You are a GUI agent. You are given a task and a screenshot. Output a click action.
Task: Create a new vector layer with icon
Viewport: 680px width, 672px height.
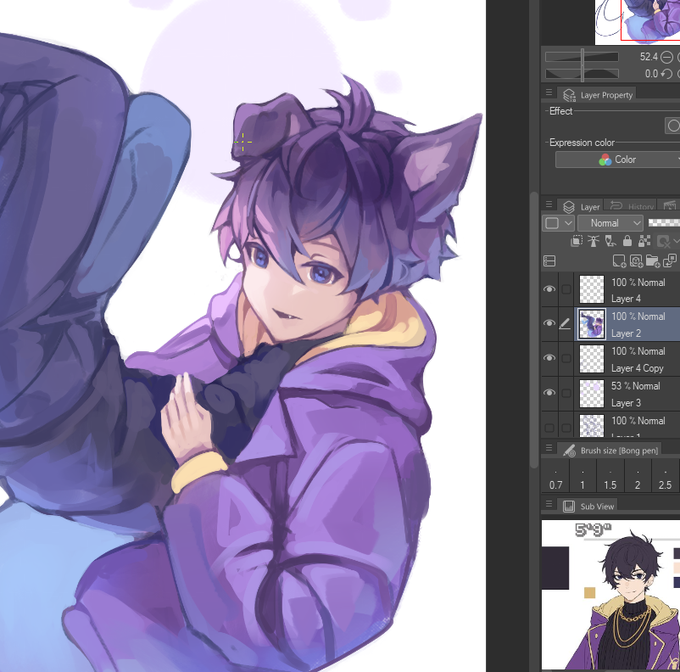click(636, 261)
